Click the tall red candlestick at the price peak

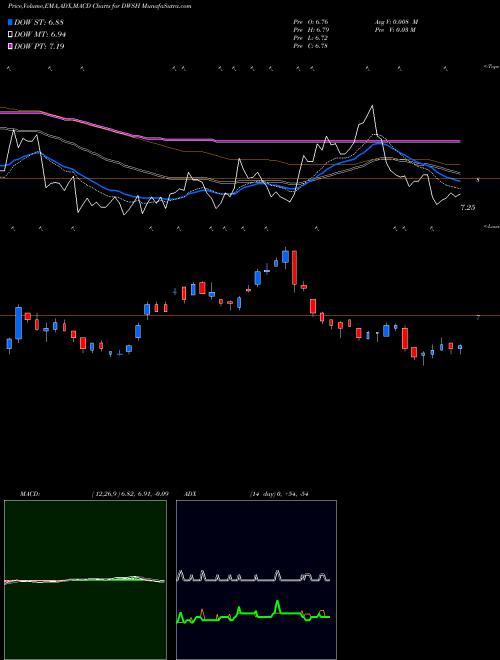point(295,268)
